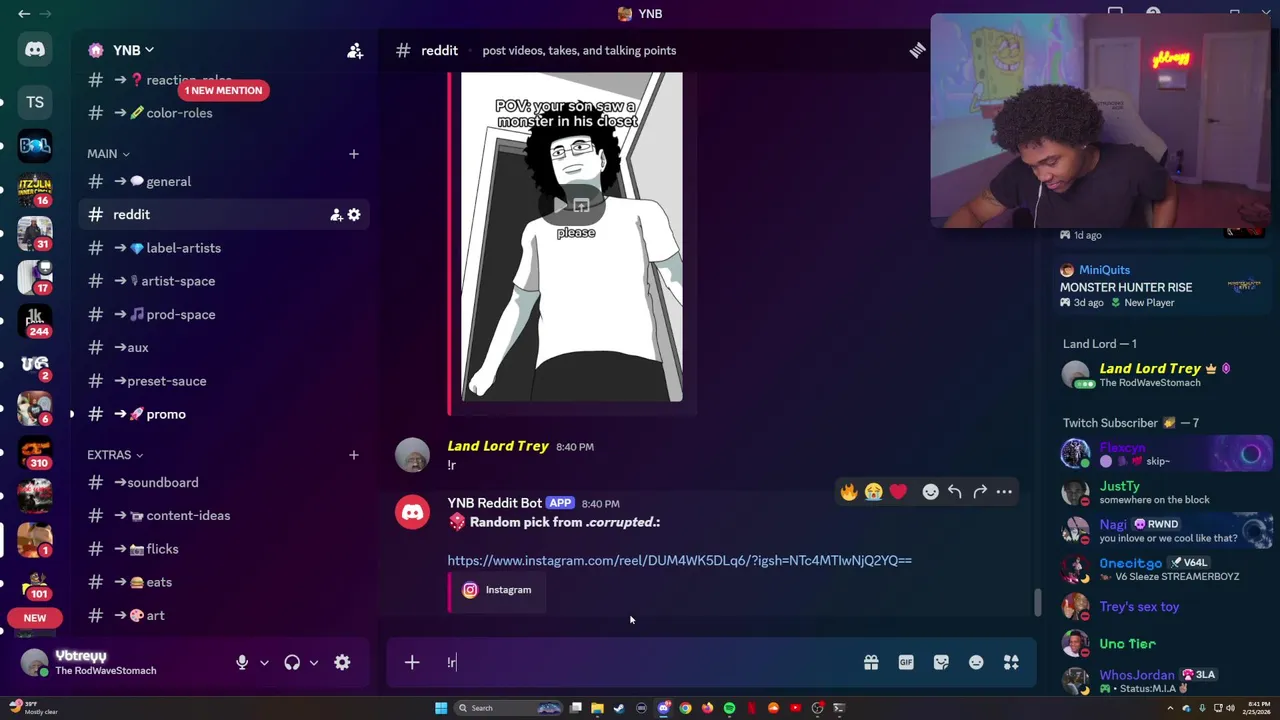Open the Instagram reel link
The image size is (1280, 720).
679,560
